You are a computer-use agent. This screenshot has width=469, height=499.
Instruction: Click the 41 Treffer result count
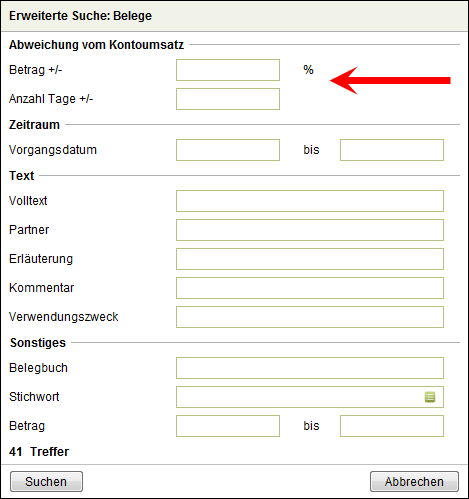coord(39,452)
